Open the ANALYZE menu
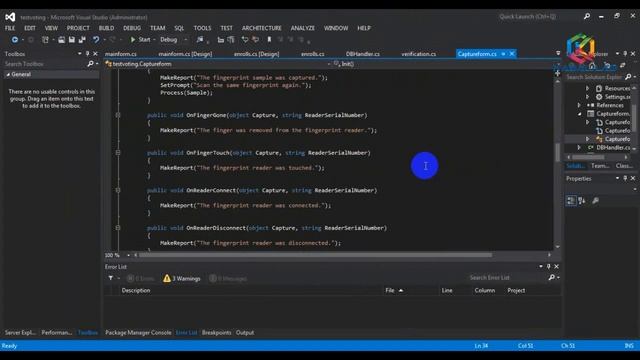This screenshot has width=640, height=360. [x=302, y=28]
